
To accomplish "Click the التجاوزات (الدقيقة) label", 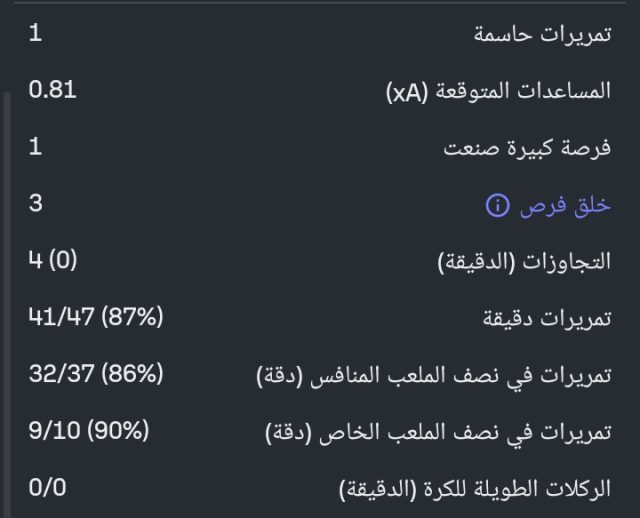I will pos(525,262).
